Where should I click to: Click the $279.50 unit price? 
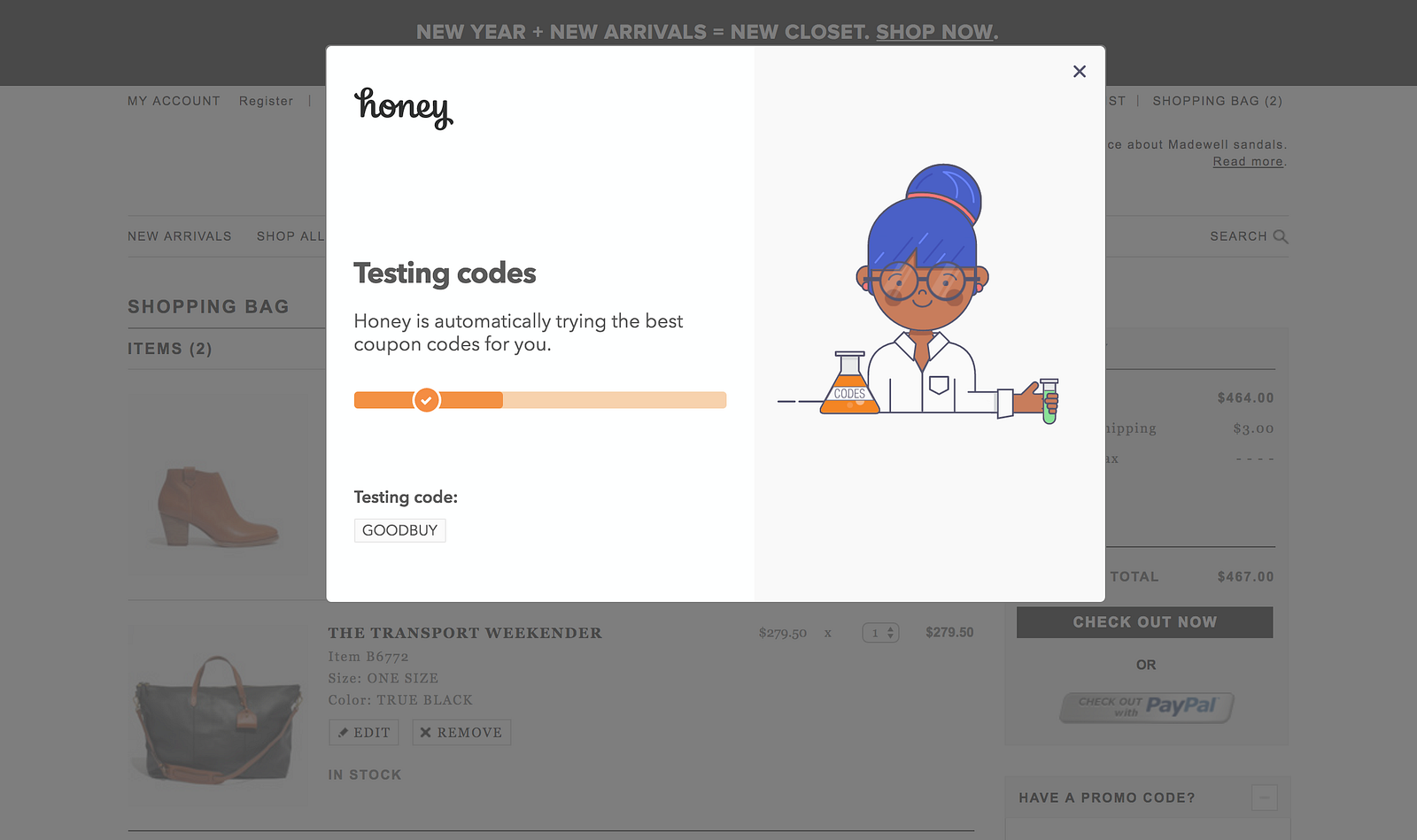pos(783,633)
